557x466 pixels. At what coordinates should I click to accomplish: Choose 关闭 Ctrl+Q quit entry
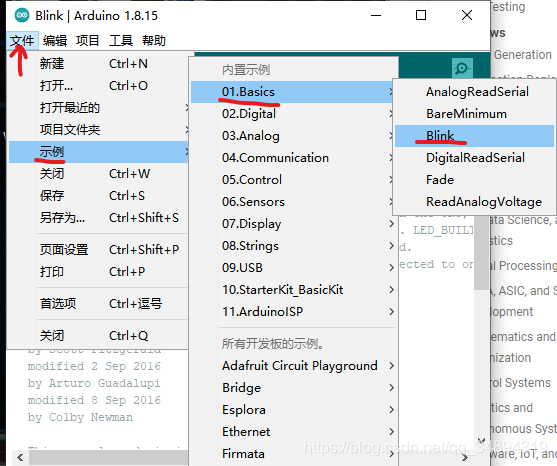click(98, 336)
